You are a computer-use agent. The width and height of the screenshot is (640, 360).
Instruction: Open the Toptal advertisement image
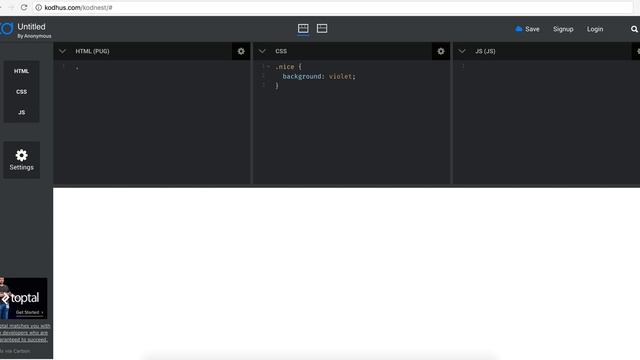[x=24, y=298]
